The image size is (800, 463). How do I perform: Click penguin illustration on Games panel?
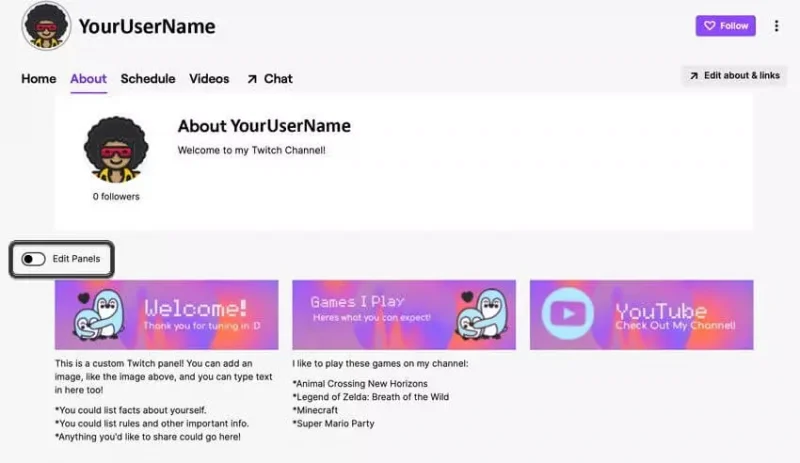(481, 314)
